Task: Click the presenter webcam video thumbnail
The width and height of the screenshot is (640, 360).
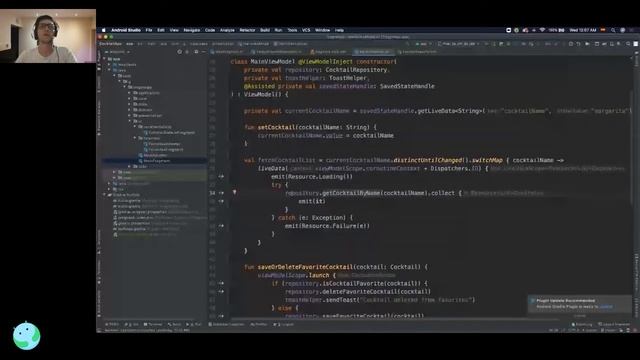Action: pos(48,36)
